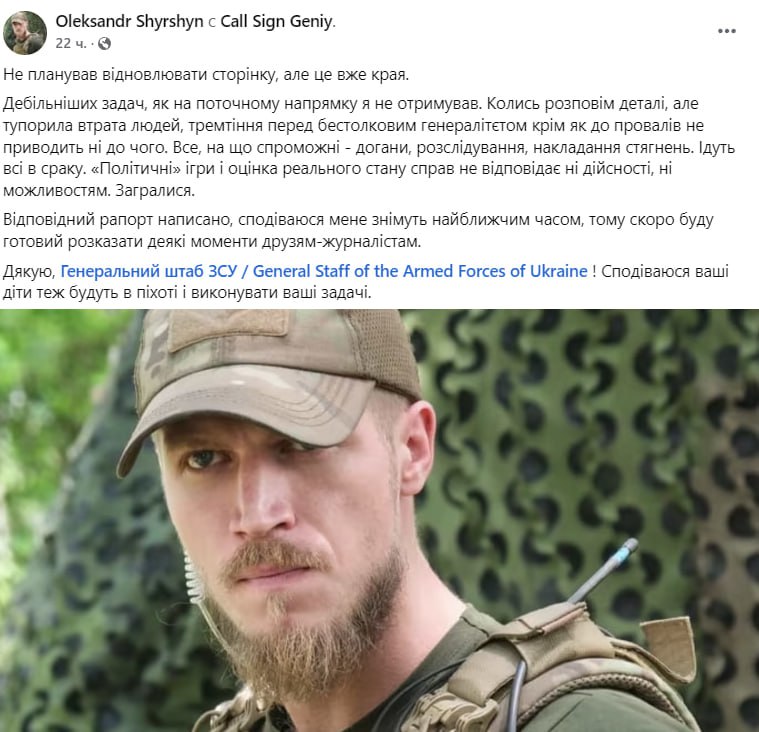This screenshot has height=732, width=759.
Task: Open the Oleksandr Shyrshyn author name link
Action: pyautogui.click(x=129, y=21)
